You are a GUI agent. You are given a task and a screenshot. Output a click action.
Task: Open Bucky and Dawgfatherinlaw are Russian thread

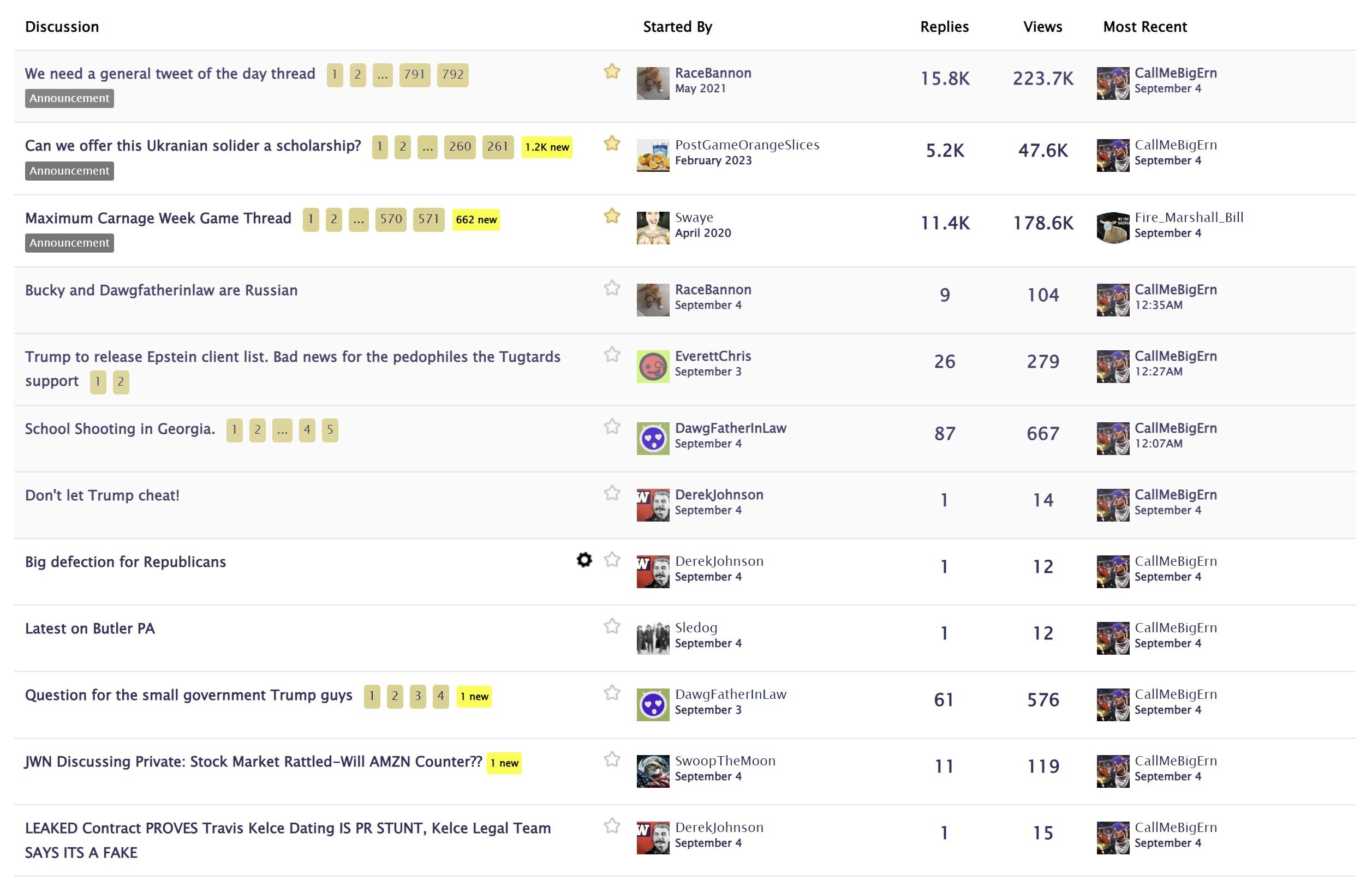(x=161, y=290)
